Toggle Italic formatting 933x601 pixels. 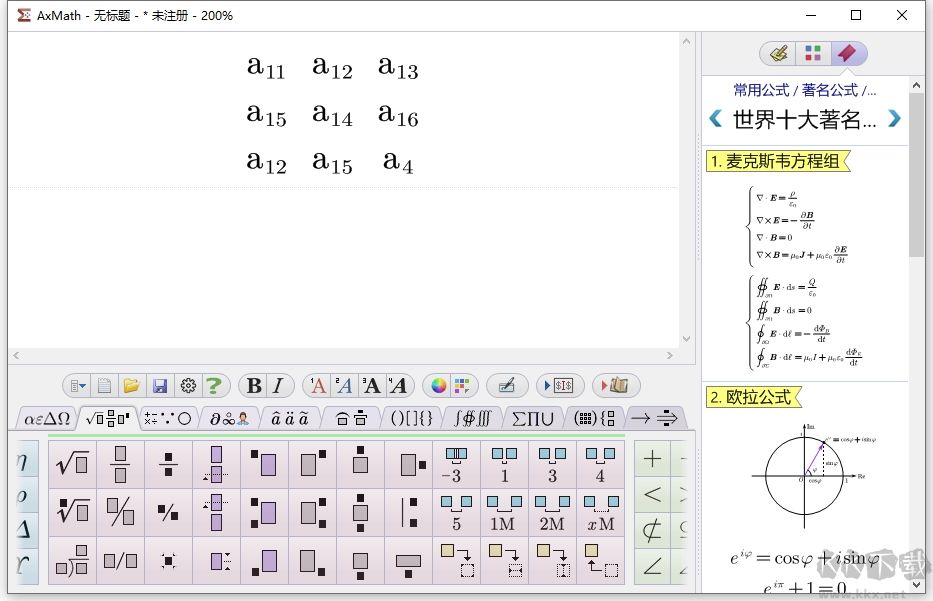(276, 386)
